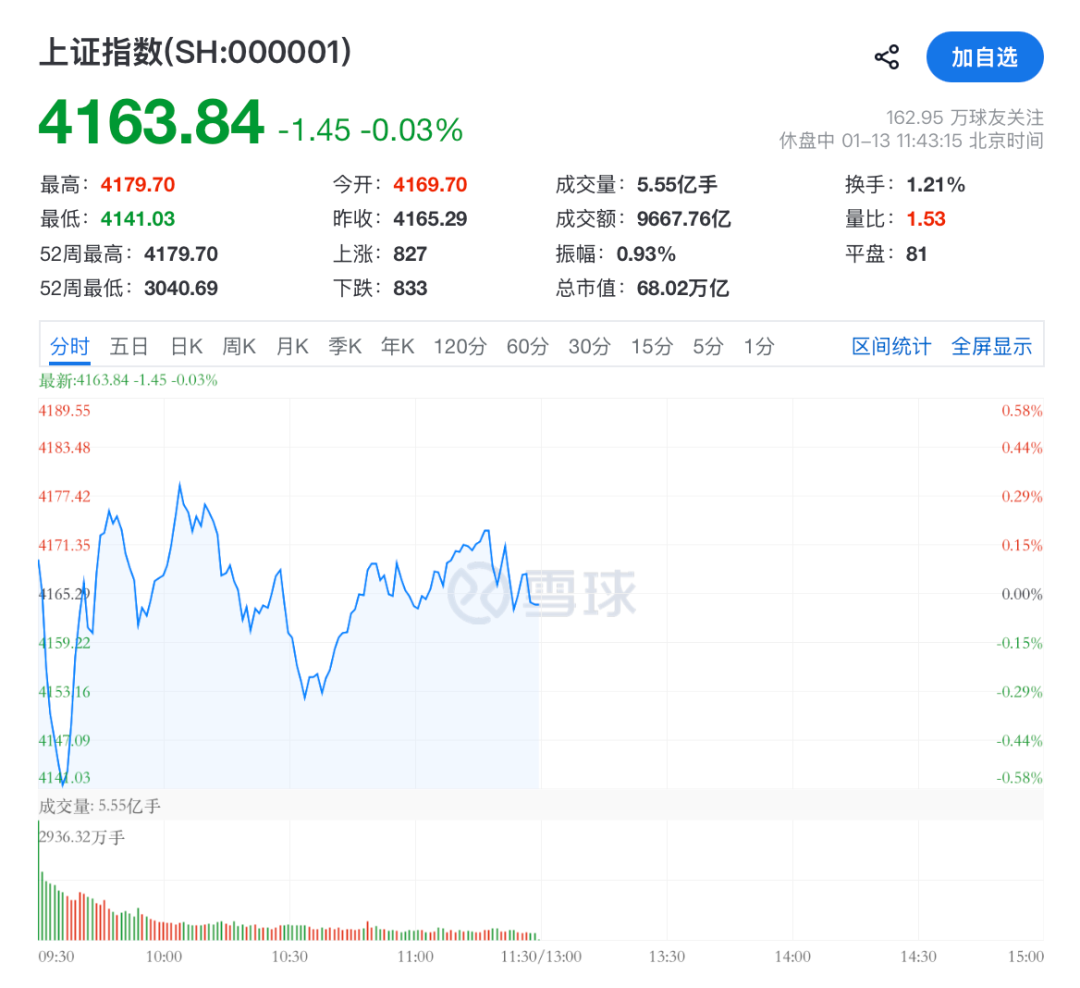Click the 区间统计 link
Screen dimensions: 1080x988
891,347
